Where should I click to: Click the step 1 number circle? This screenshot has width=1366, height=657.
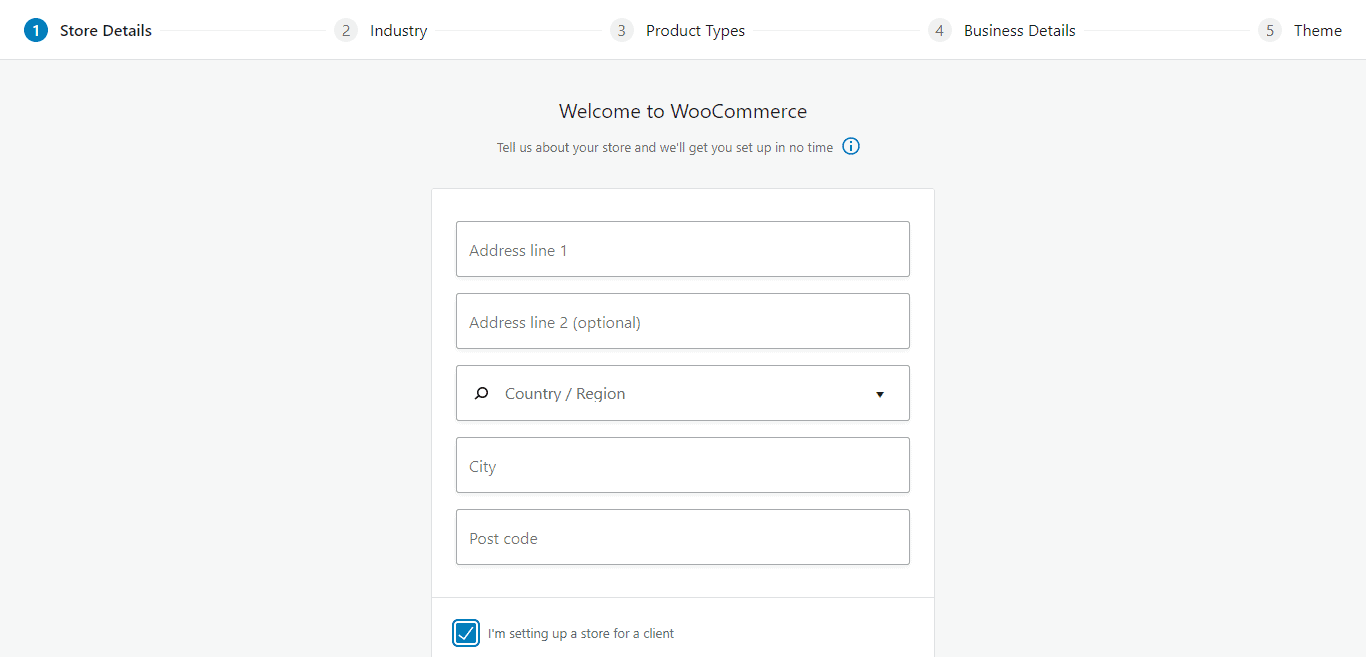[x=36, y=30]
